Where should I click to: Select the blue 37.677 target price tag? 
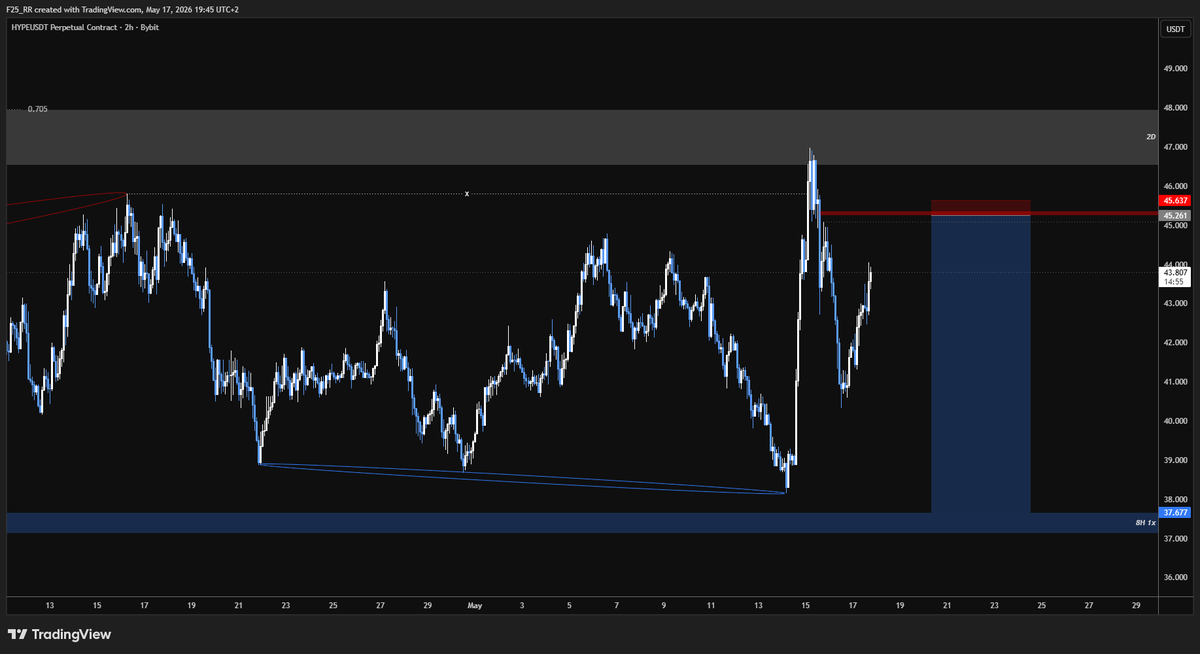tap(1174, 513)
